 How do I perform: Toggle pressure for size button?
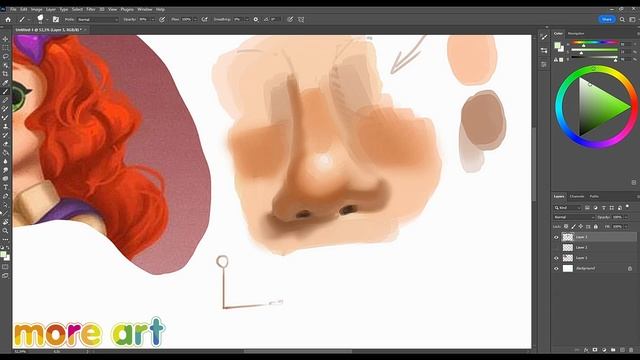[290, 19]
